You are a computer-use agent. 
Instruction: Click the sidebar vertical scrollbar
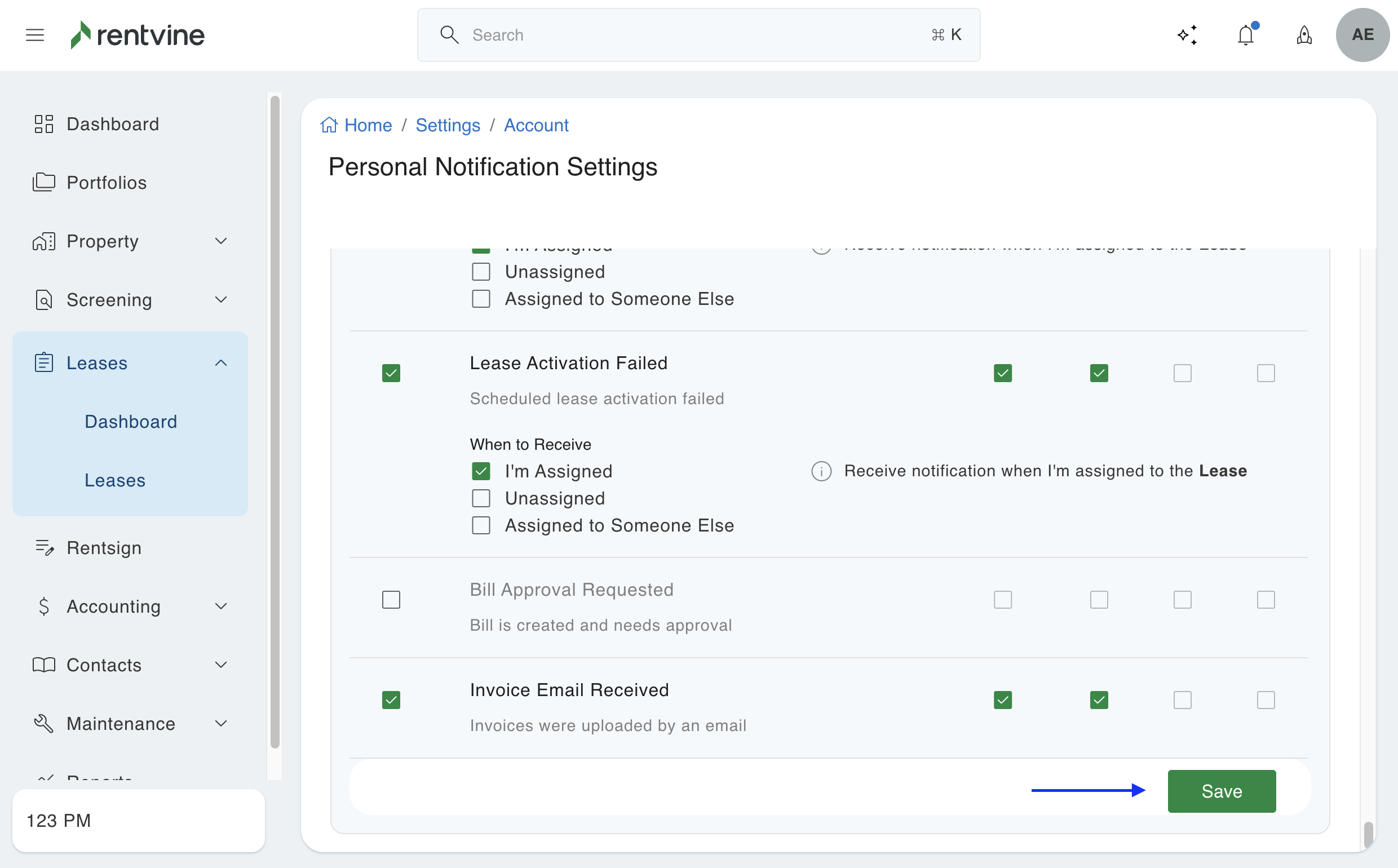click(275, 422)
